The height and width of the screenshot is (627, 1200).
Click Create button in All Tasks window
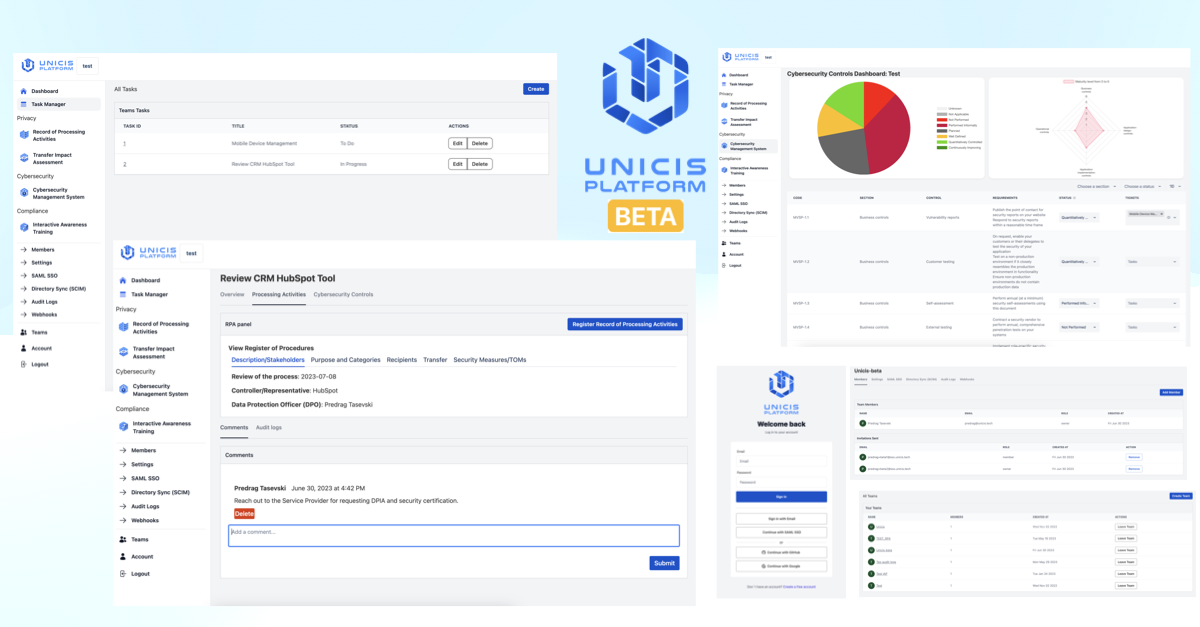pyautogui.click(x=536, y=89)
